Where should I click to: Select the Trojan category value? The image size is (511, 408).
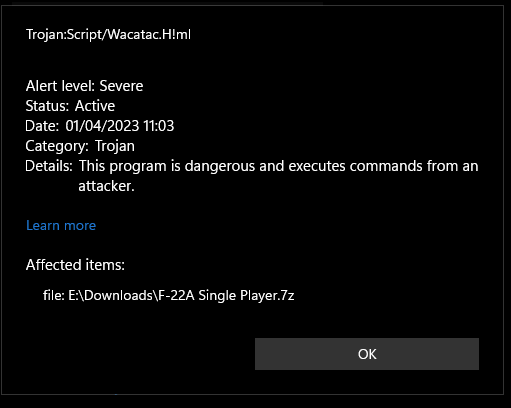(115, 146)
